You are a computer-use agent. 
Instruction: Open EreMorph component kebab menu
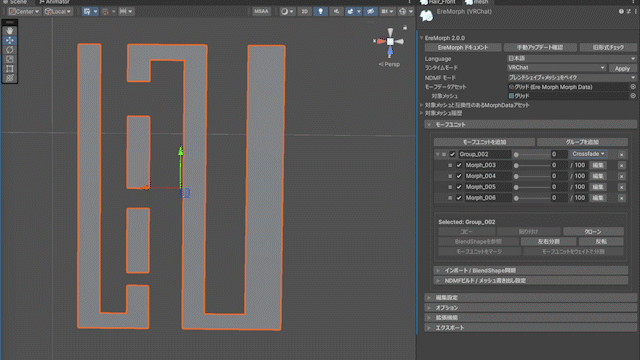coord(636,11)
